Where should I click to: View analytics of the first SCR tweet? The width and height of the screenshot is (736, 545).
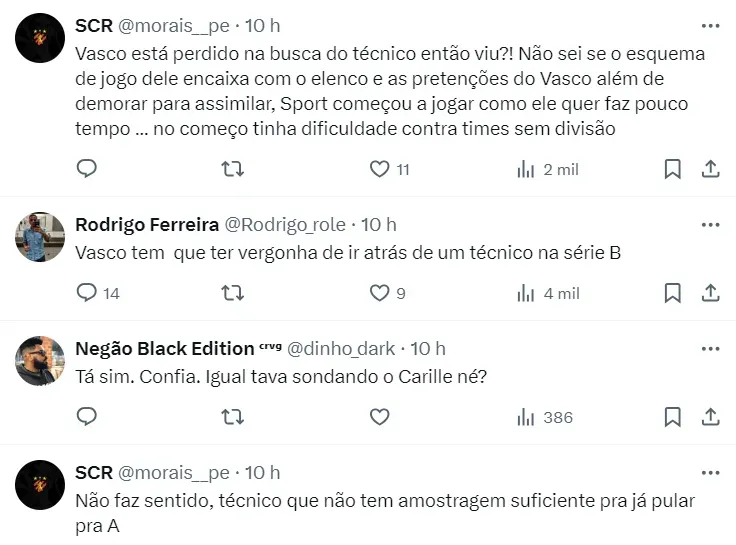click(x=547, y=169)
